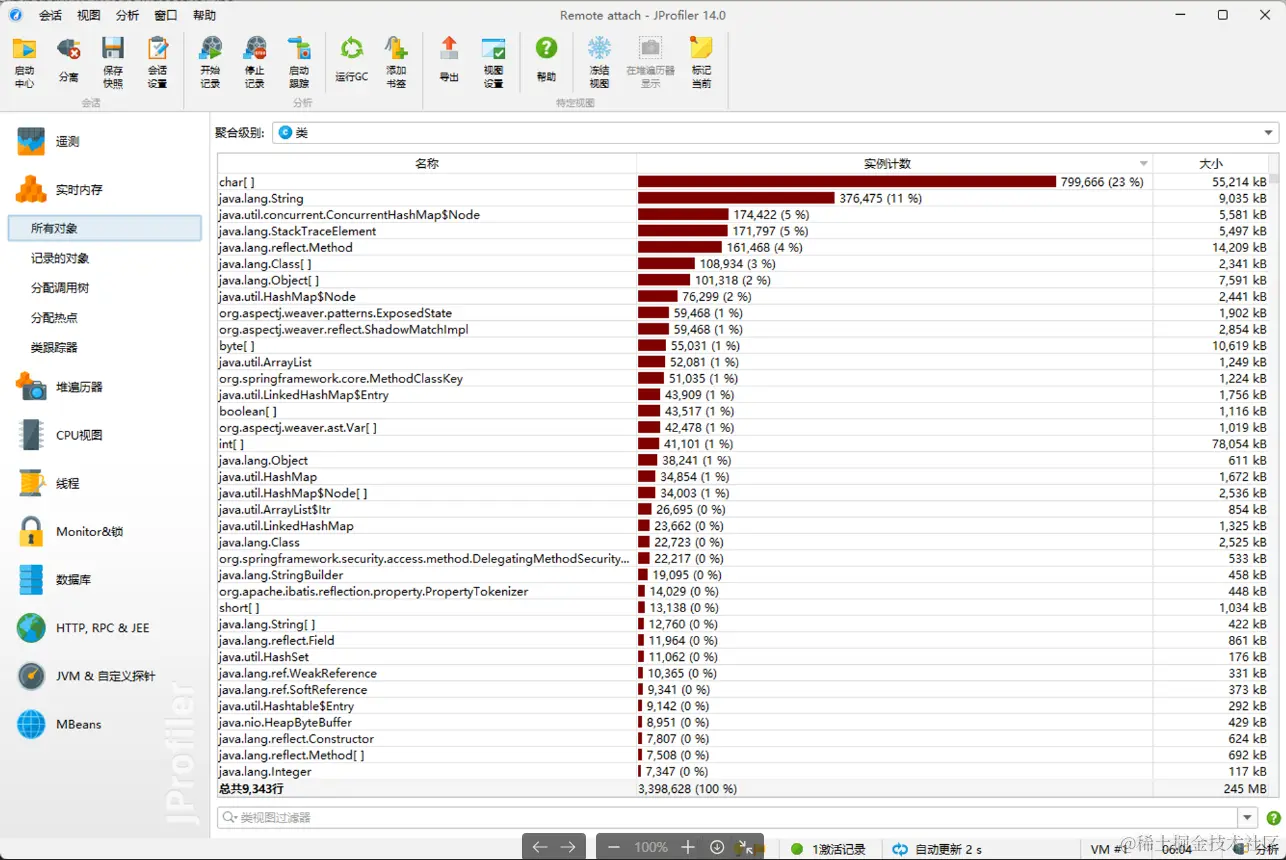Click the 自动更新 auto-update refresh icon
The width and height of the screenshot is (1286, 860).
click(900, 848)
